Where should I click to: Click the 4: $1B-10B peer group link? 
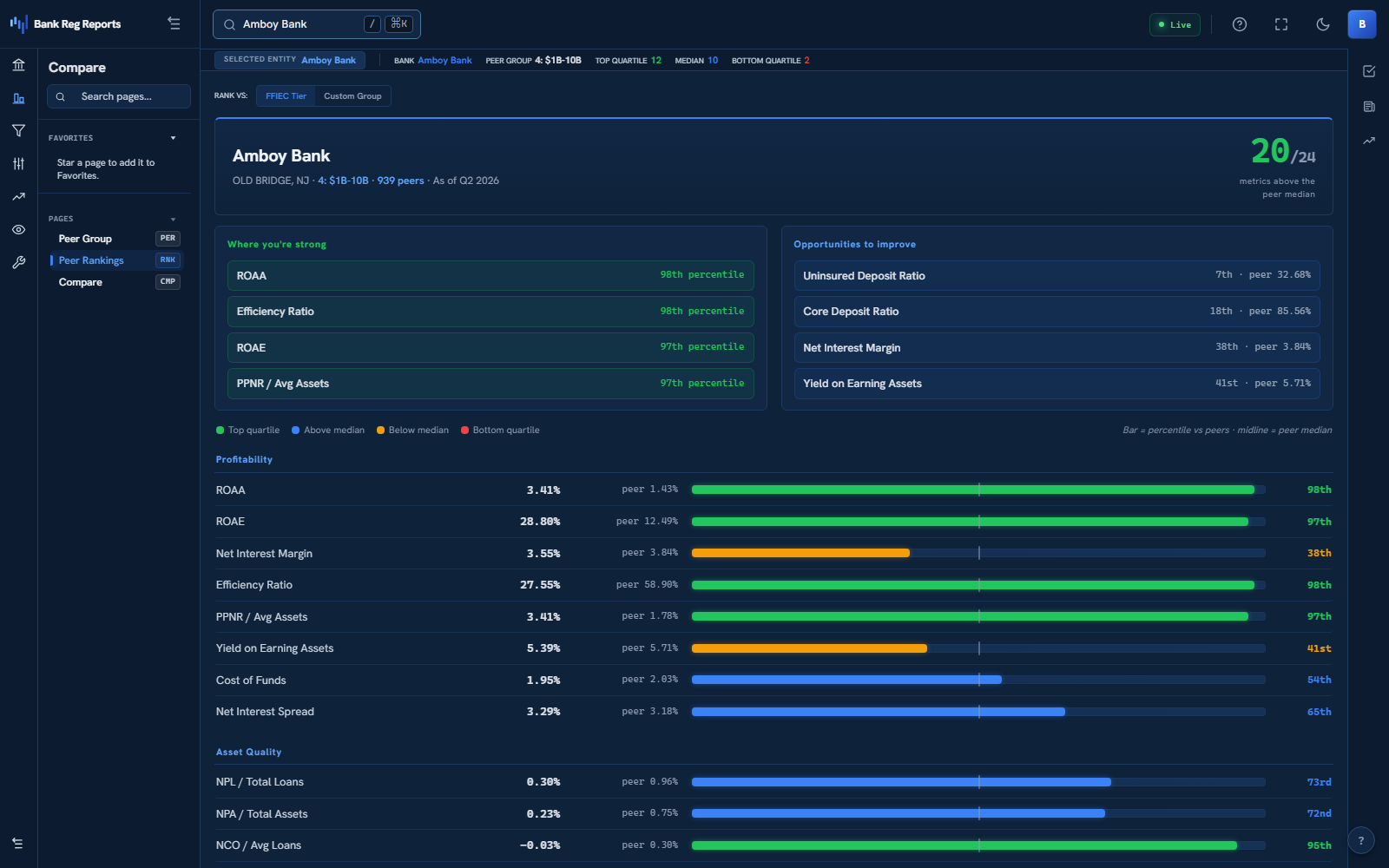point(343,181)
